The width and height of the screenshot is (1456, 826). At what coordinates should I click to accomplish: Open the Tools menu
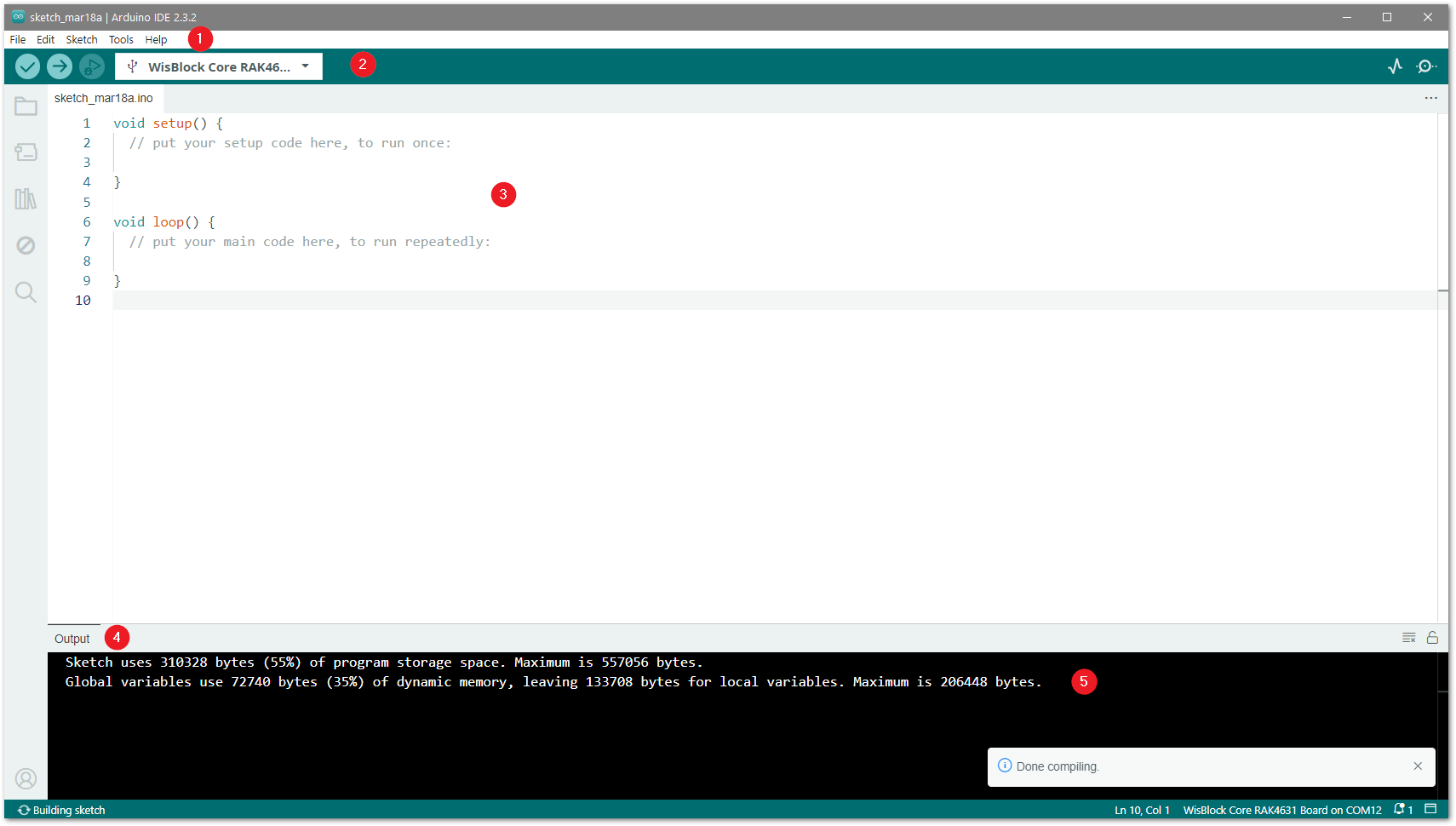[121, 40]
